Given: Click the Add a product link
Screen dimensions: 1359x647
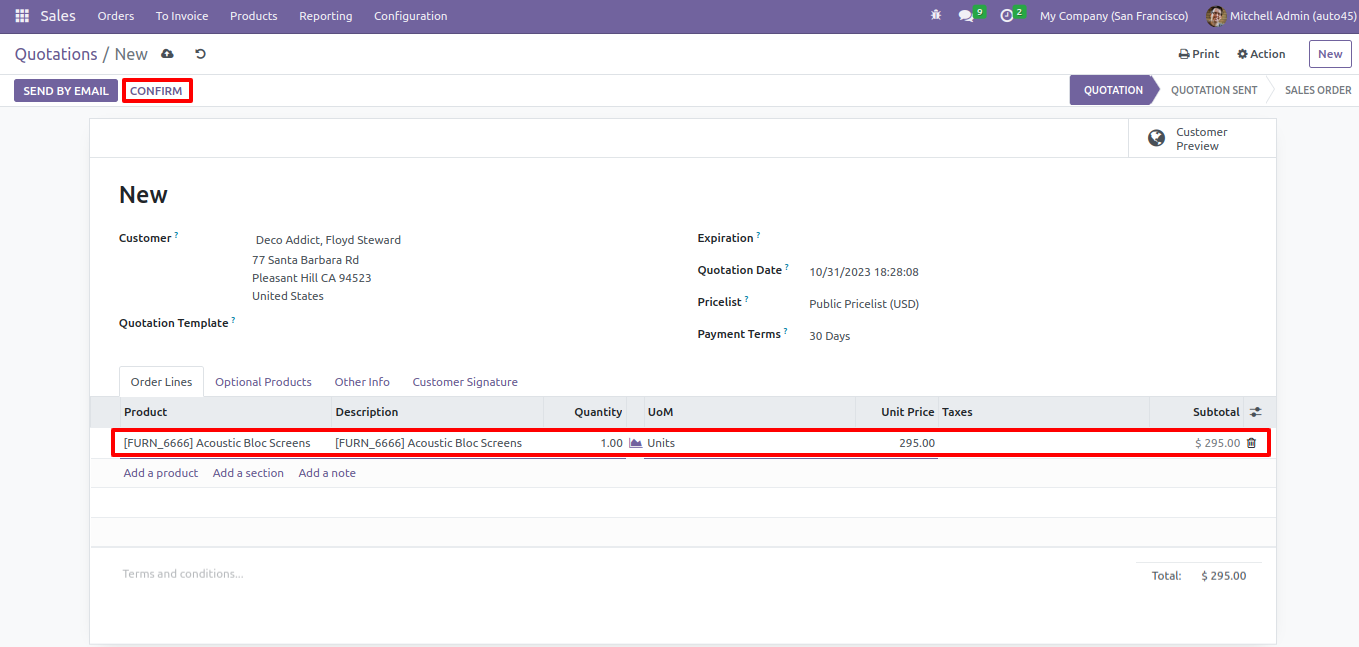Looking at the screenshot, I should point(161,473).
